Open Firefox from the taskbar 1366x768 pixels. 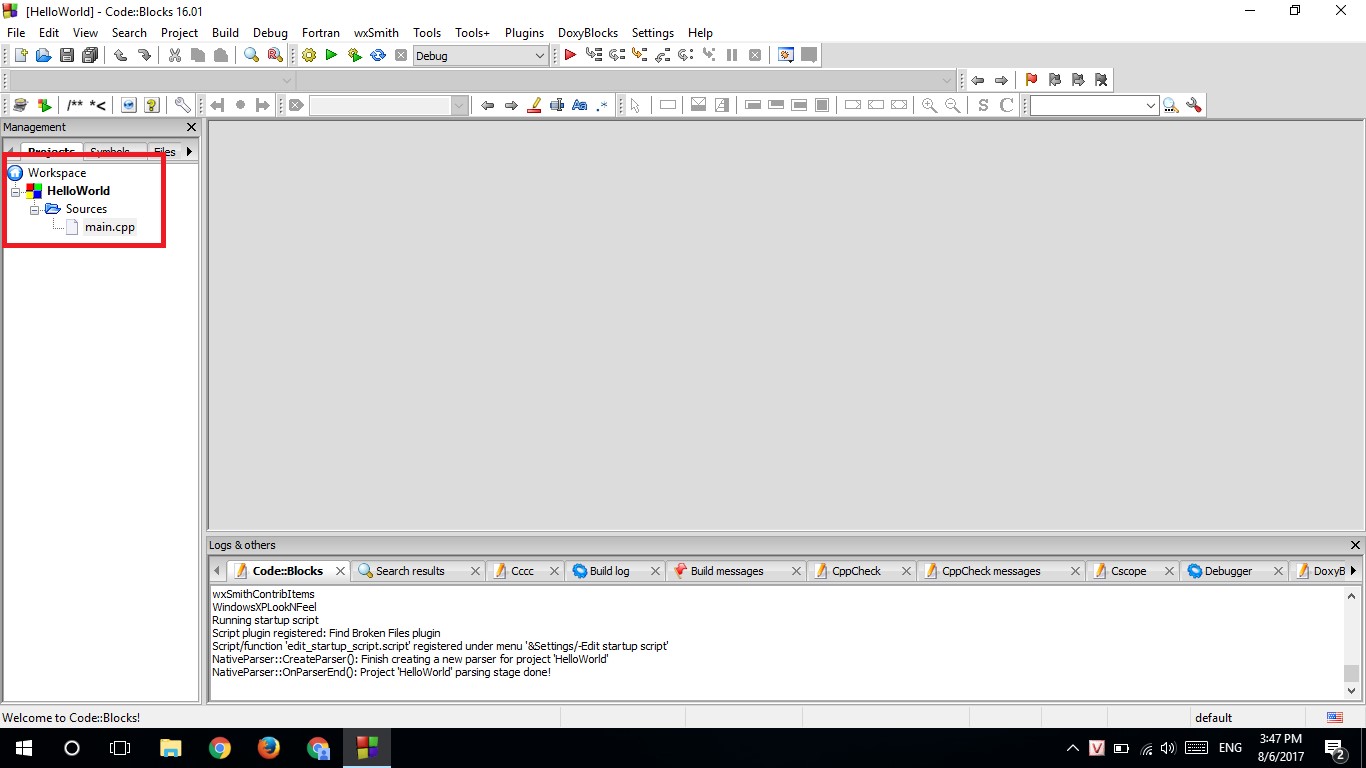tap(268, 747)
